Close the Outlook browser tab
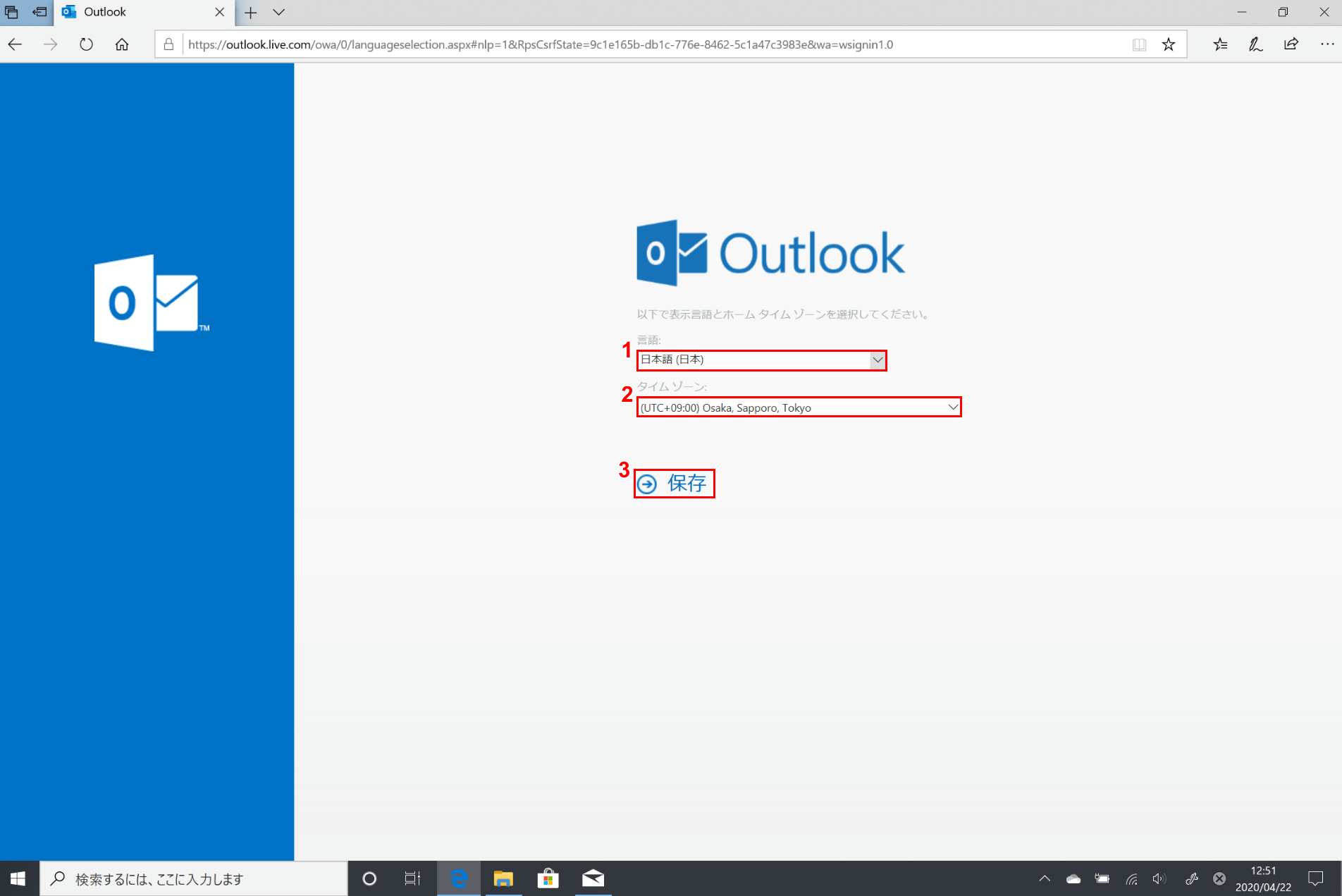The height and width of the screenshot is (896, 1342). (x=219, y=12)
